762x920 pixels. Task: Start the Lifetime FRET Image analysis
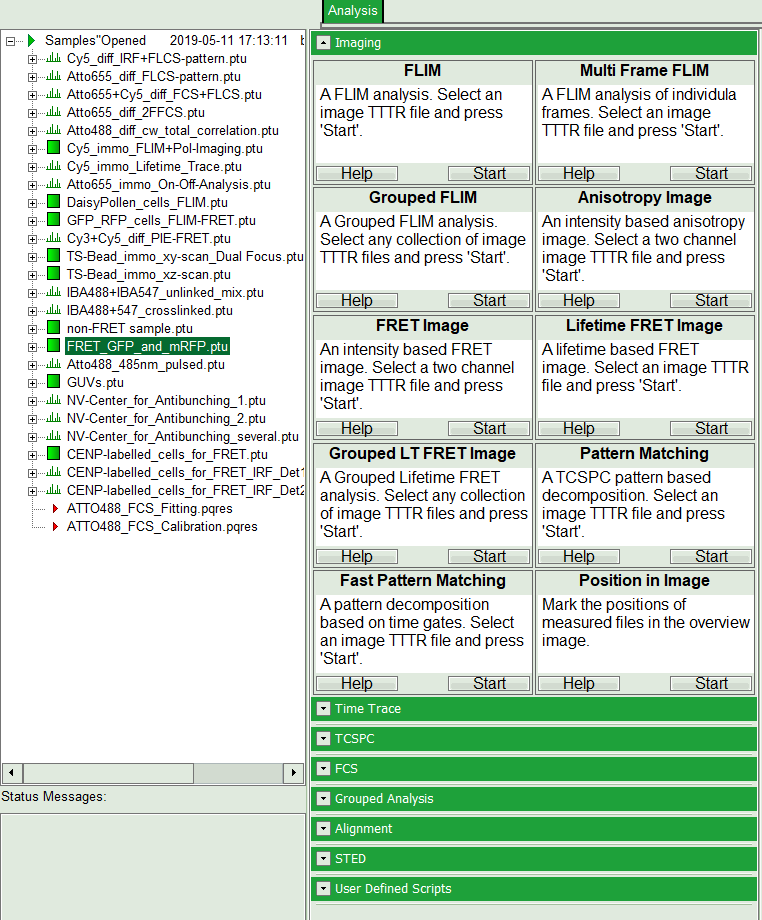tap(710, 428)
